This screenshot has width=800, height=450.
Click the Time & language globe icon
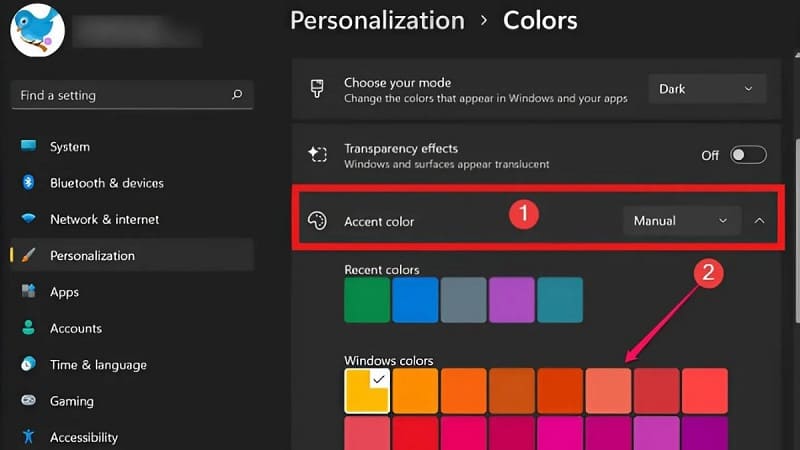pyautogui.click(x=29, y=365)
